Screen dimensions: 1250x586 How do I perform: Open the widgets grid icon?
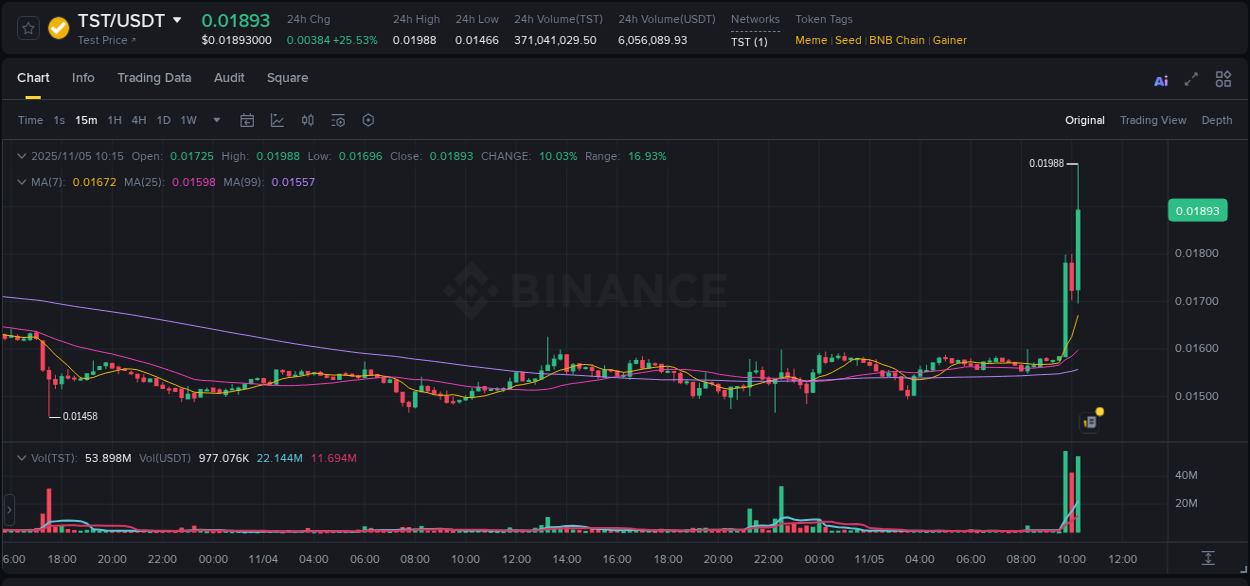[x=1223, y=79]
